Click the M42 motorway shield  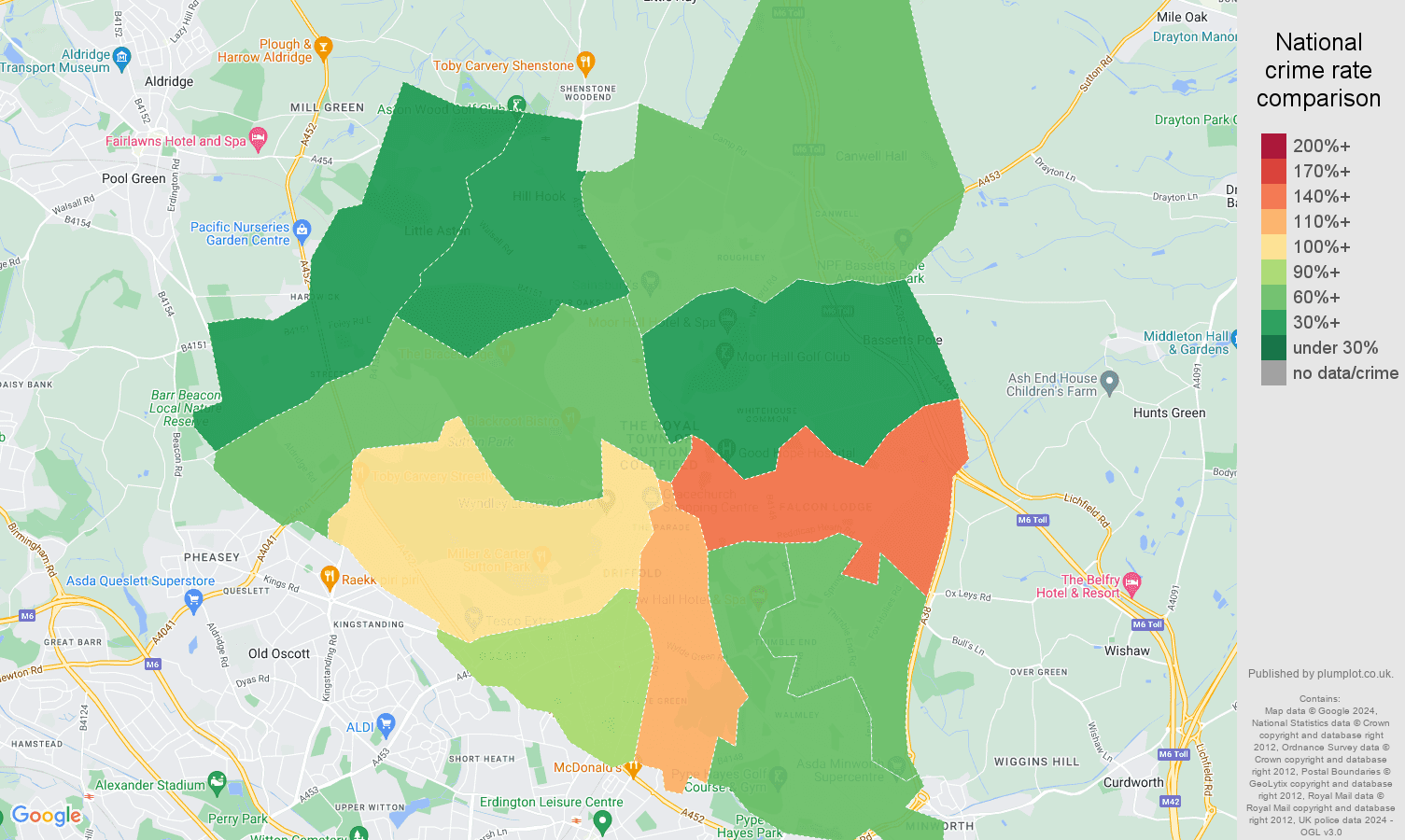point(1171,801)
